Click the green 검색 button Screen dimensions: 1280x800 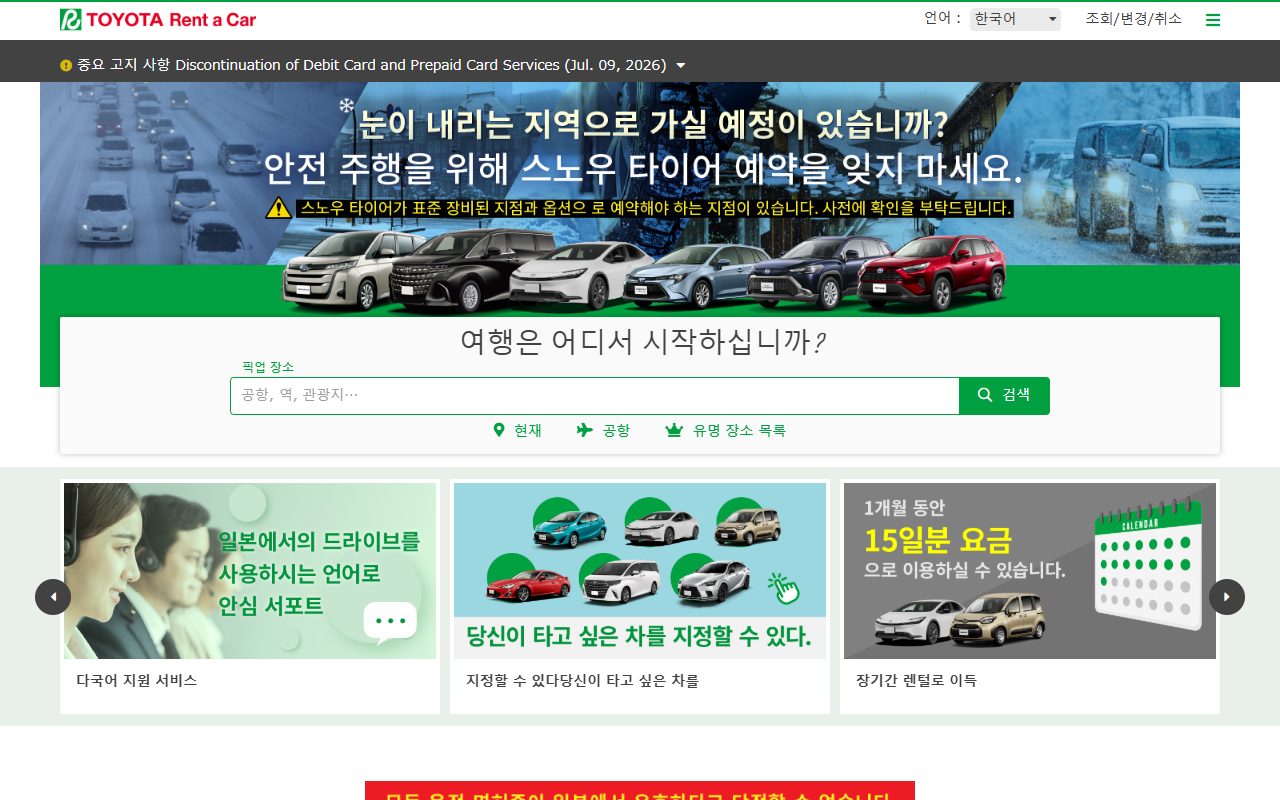pos(1004,395)
